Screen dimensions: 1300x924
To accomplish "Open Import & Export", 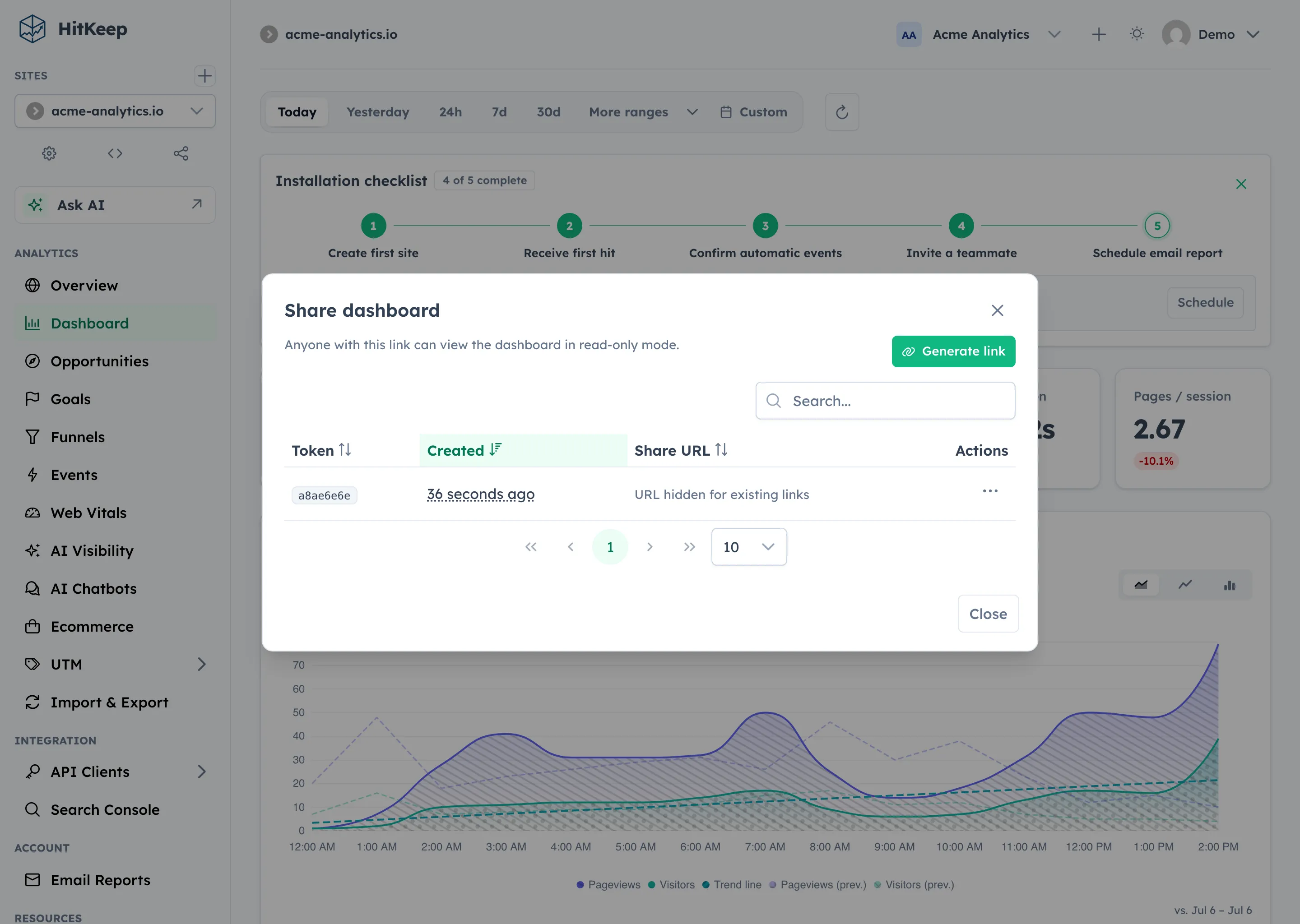I will tap(115, 702).
